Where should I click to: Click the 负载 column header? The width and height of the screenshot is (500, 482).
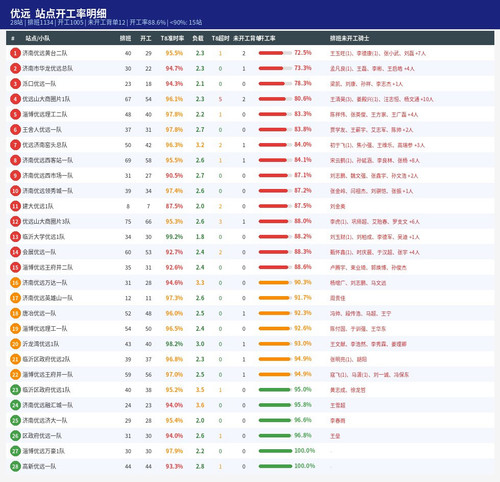point(198,38)
